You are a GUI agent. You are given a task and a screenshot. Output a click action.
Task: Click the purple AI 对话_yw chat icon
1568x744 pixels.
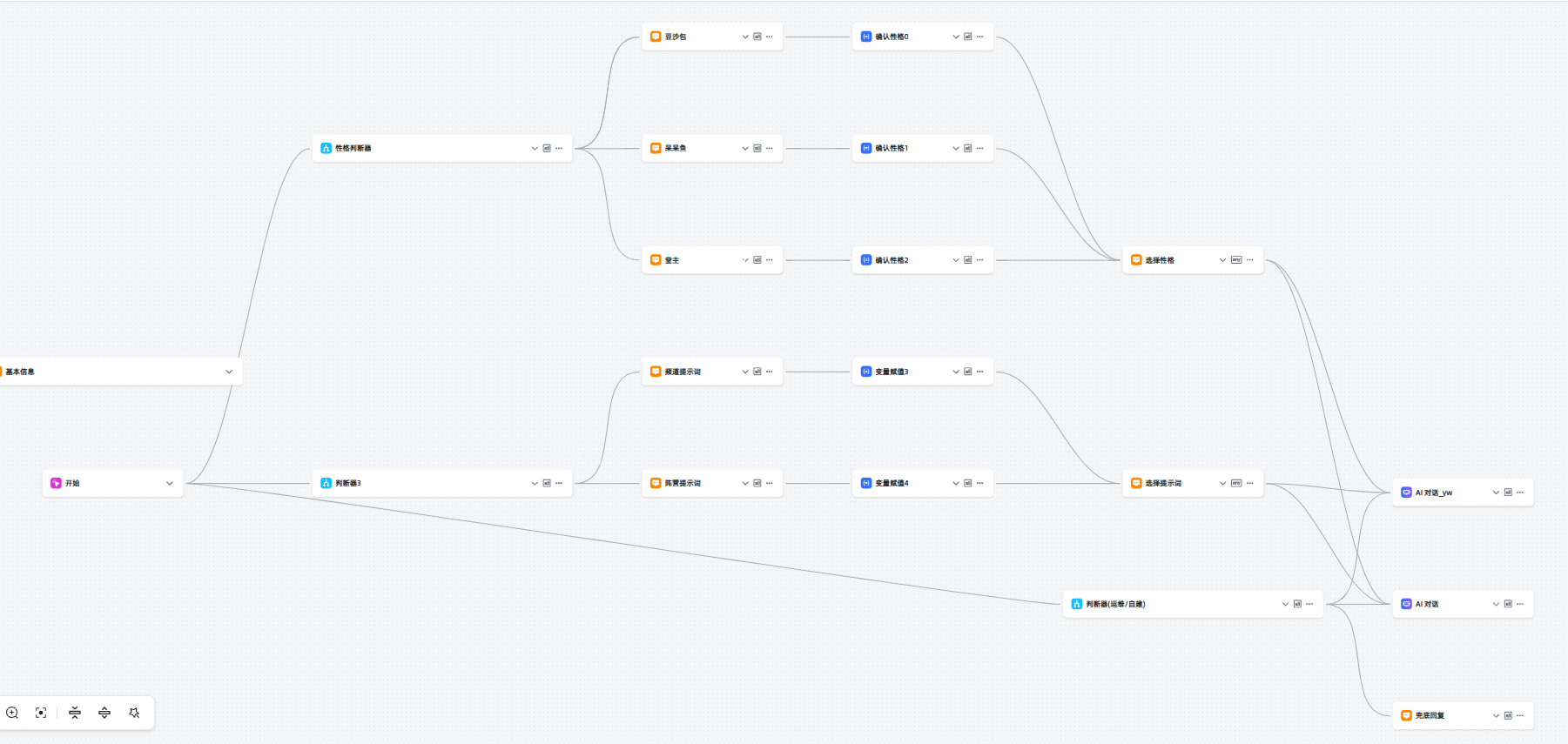pos(1406,493)
